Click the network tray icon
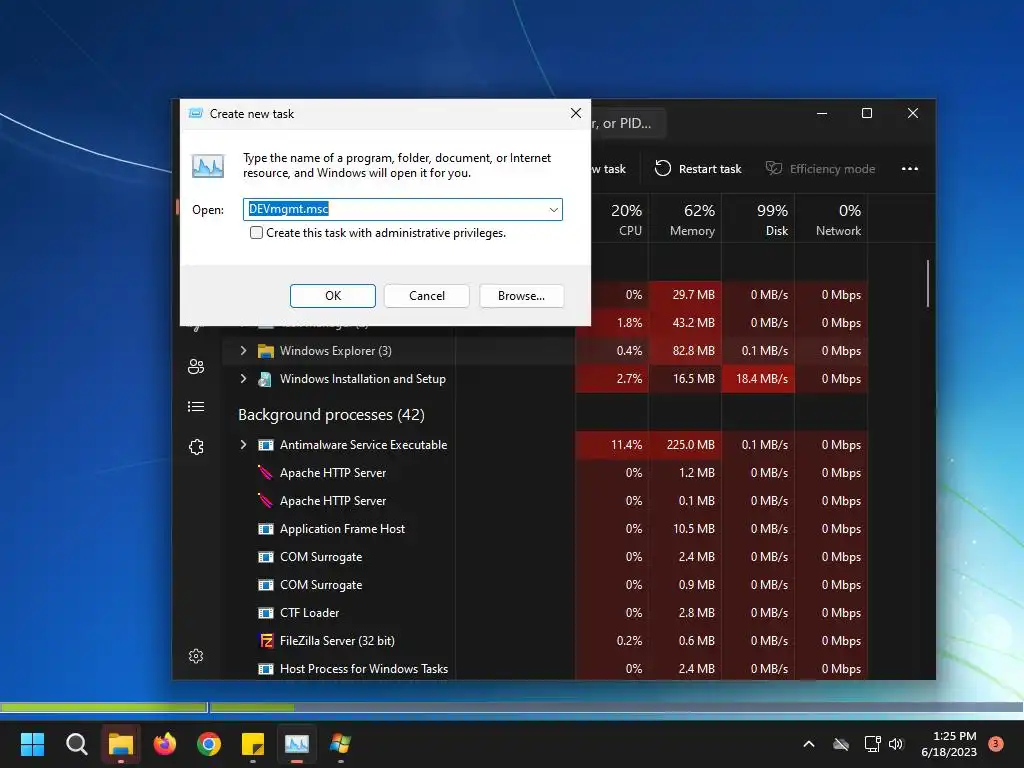This screenshot has height=768, width=1024. pyautogui.click(x=872, y=744)
